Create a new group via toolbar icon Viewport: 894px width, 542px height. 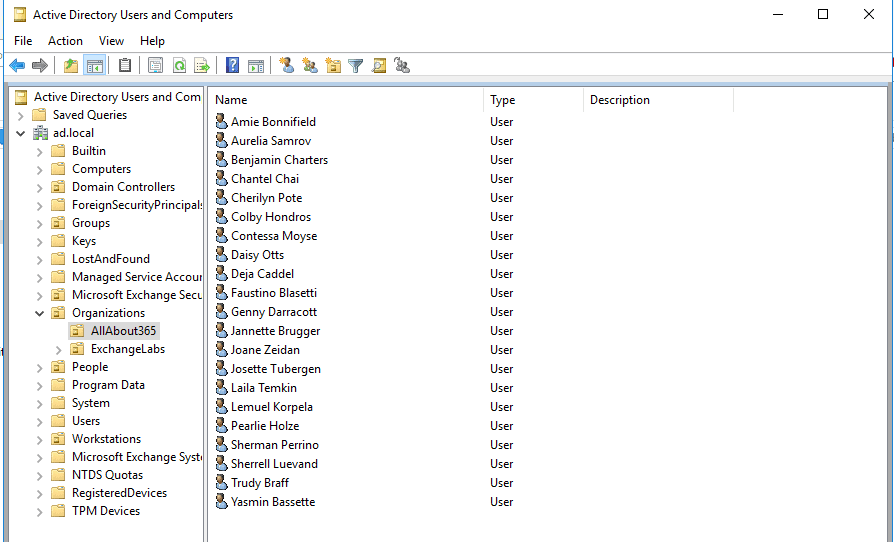pos(310,66)
